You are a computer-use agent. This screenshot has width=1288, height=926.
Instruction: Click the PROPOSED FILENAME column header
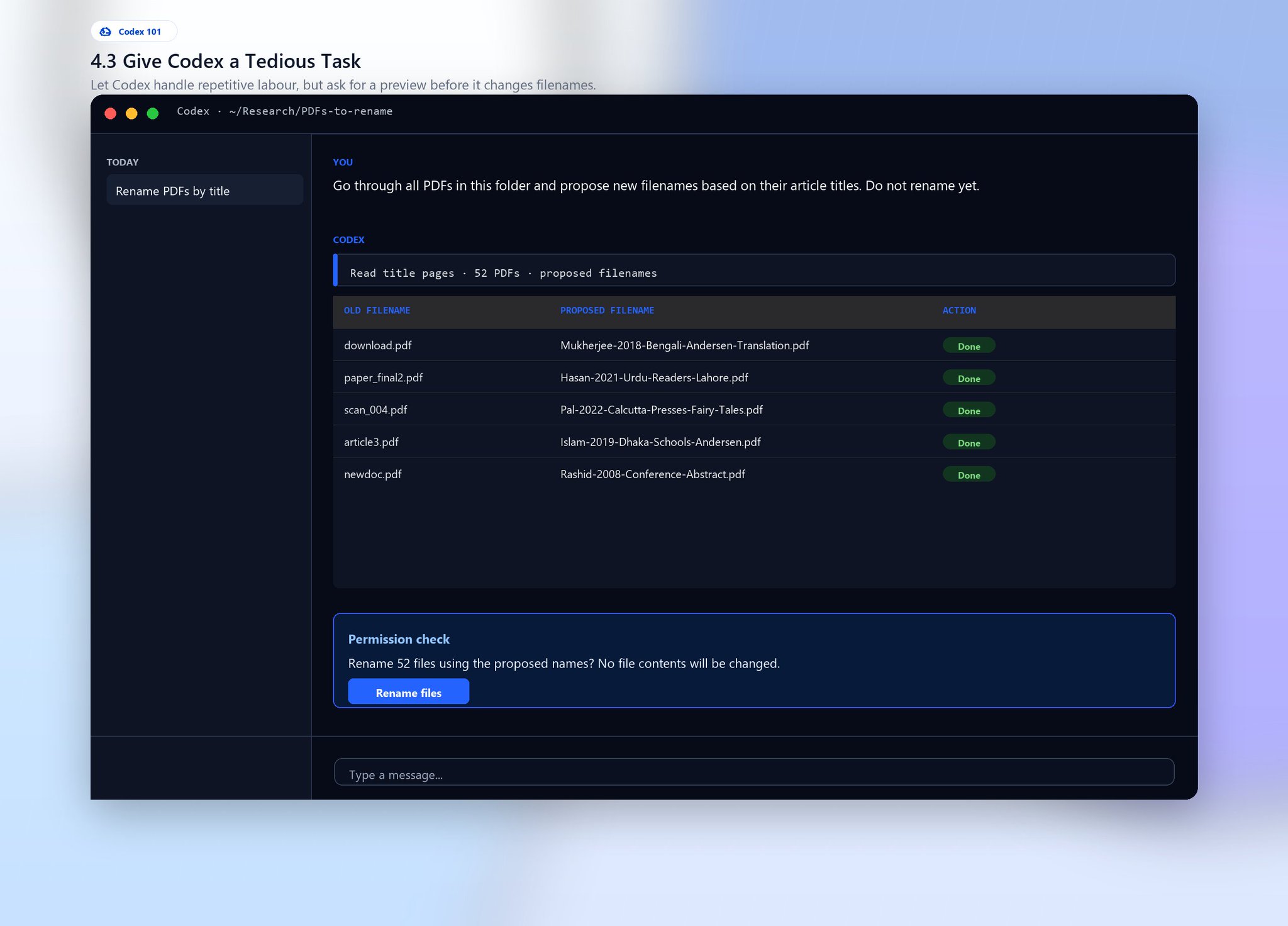(607, 311)
